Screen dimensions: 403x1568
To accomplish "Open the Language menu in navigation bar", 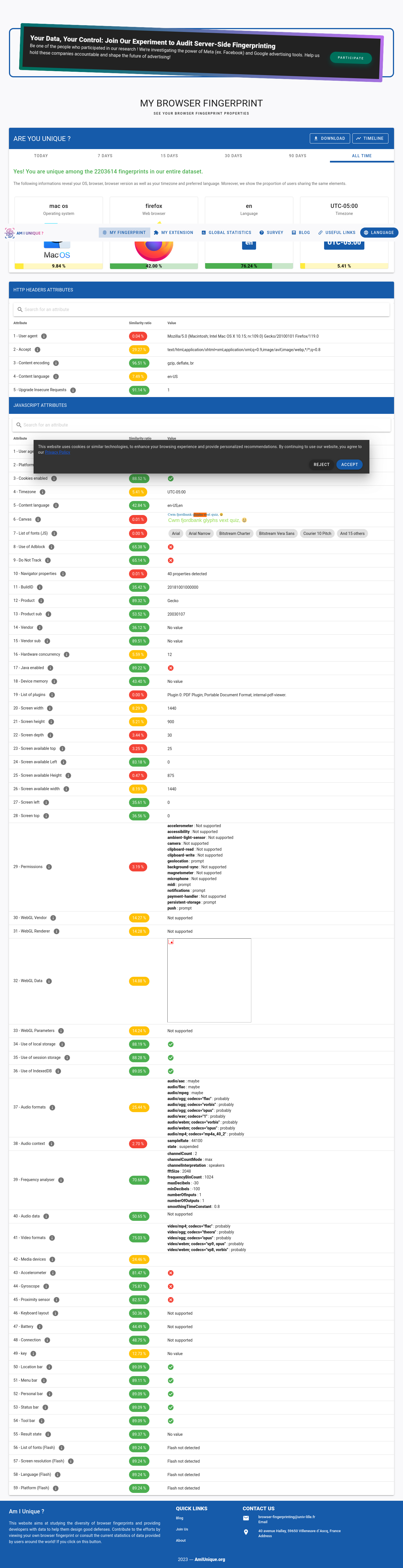I will coord(379,233).
